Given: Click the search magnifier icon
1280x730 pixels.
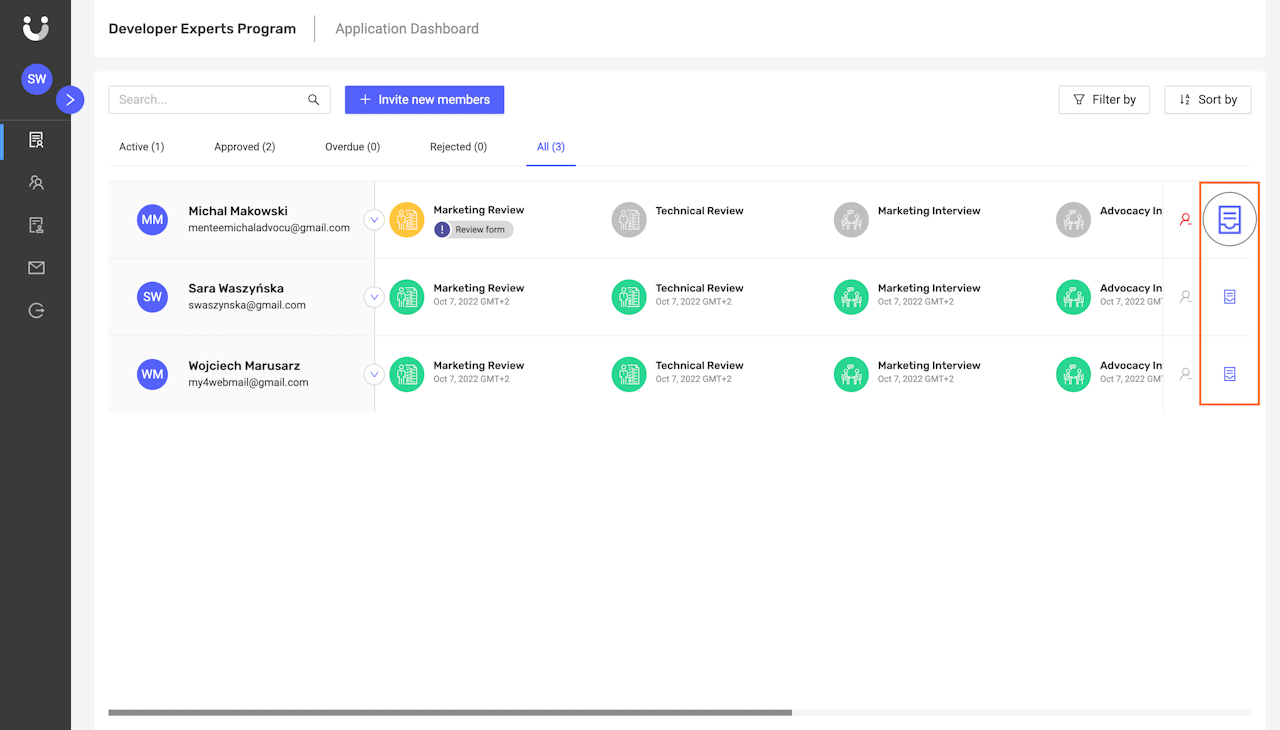Looking at the screenshot, I should [x=313, y=100].
